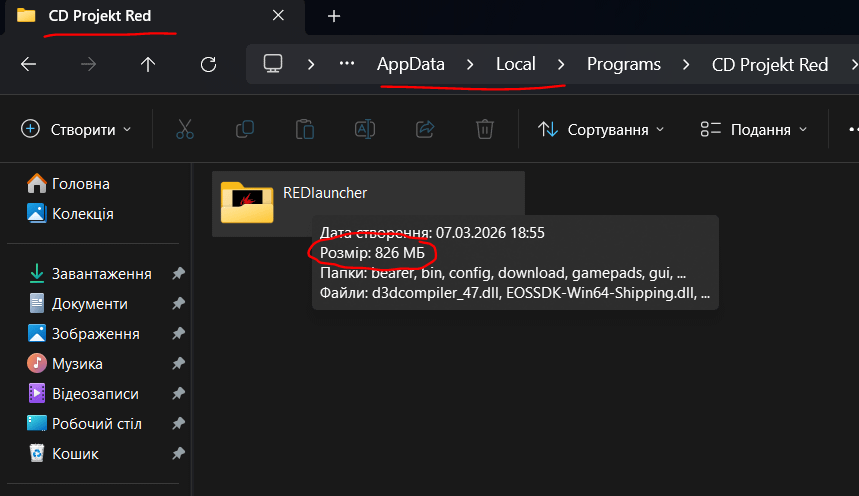The image size is (859, 496).
Task: Click the Paste clipboard icon
Action: point(305,129)
